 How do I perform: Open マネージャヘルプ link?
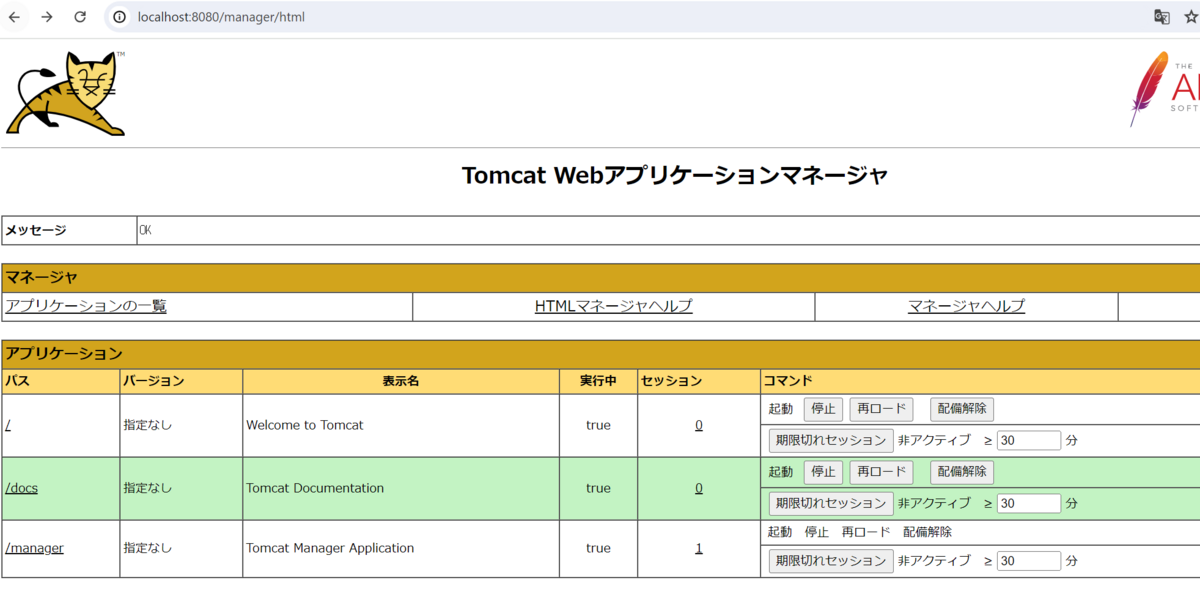click(x=966, y=306)
